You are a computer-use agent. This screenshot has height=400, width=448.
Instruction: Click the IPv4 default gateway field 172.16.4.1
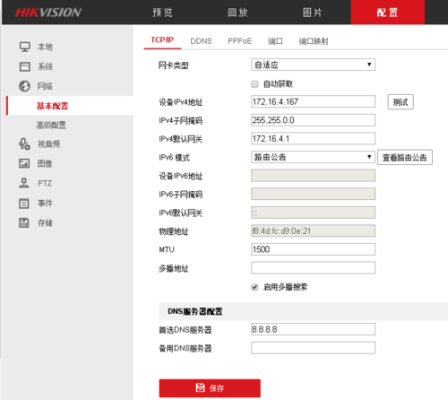point(313,138)
